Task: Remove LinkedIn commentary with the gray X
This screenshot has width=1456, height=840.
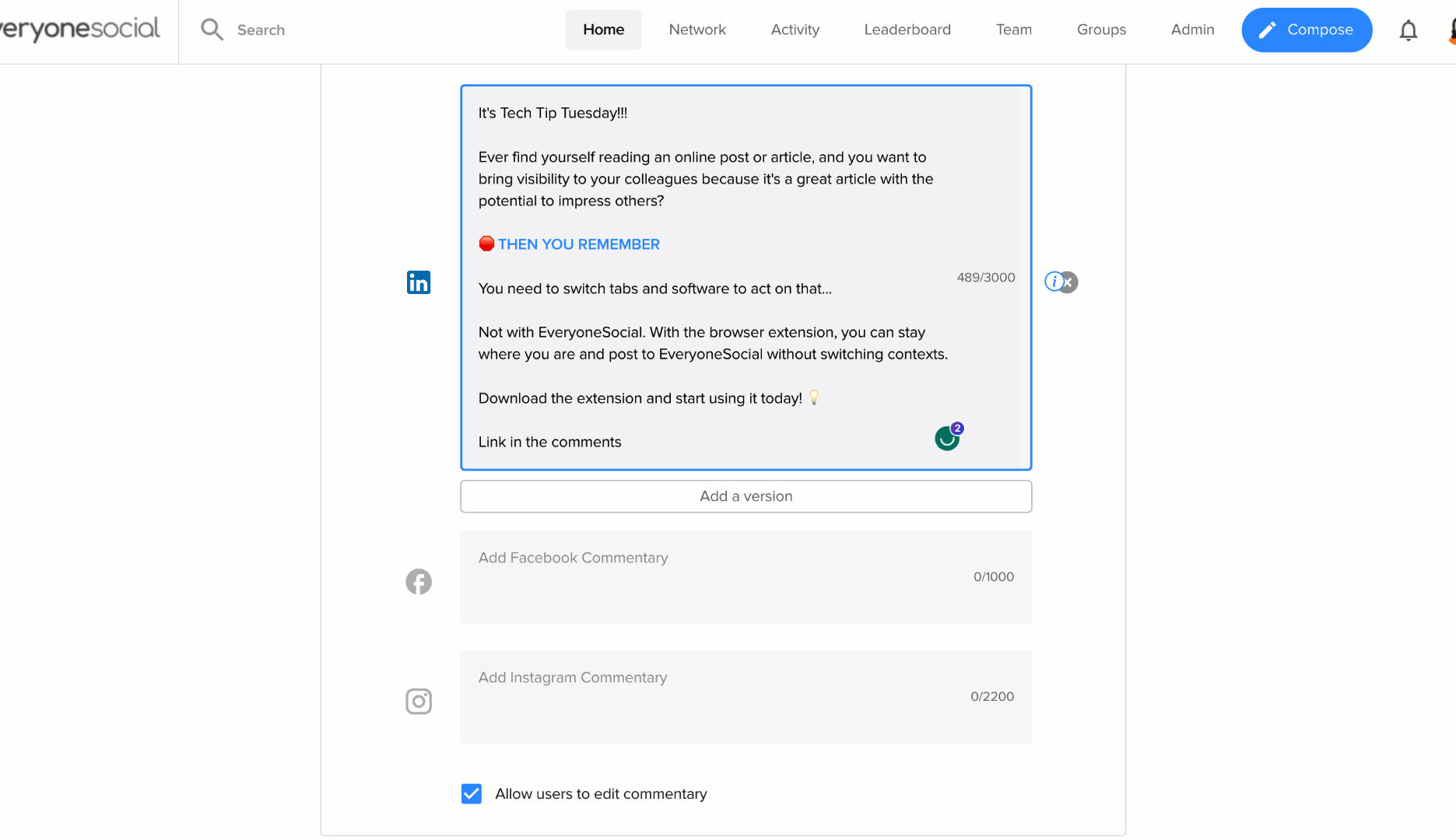Action: [1070, 282]
